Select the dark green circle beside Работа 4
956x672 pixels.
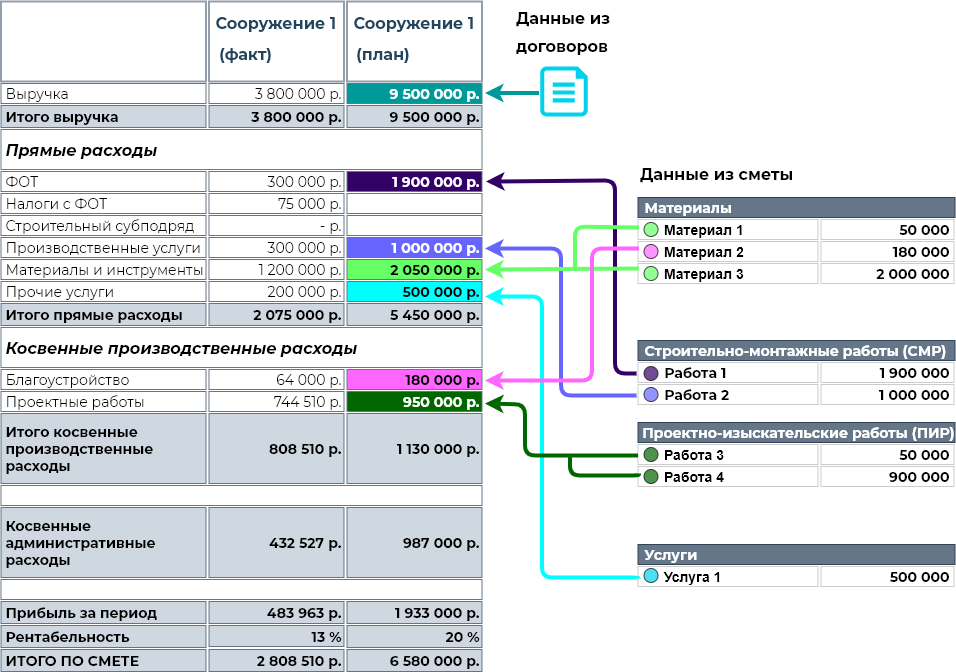coord(651,477)
